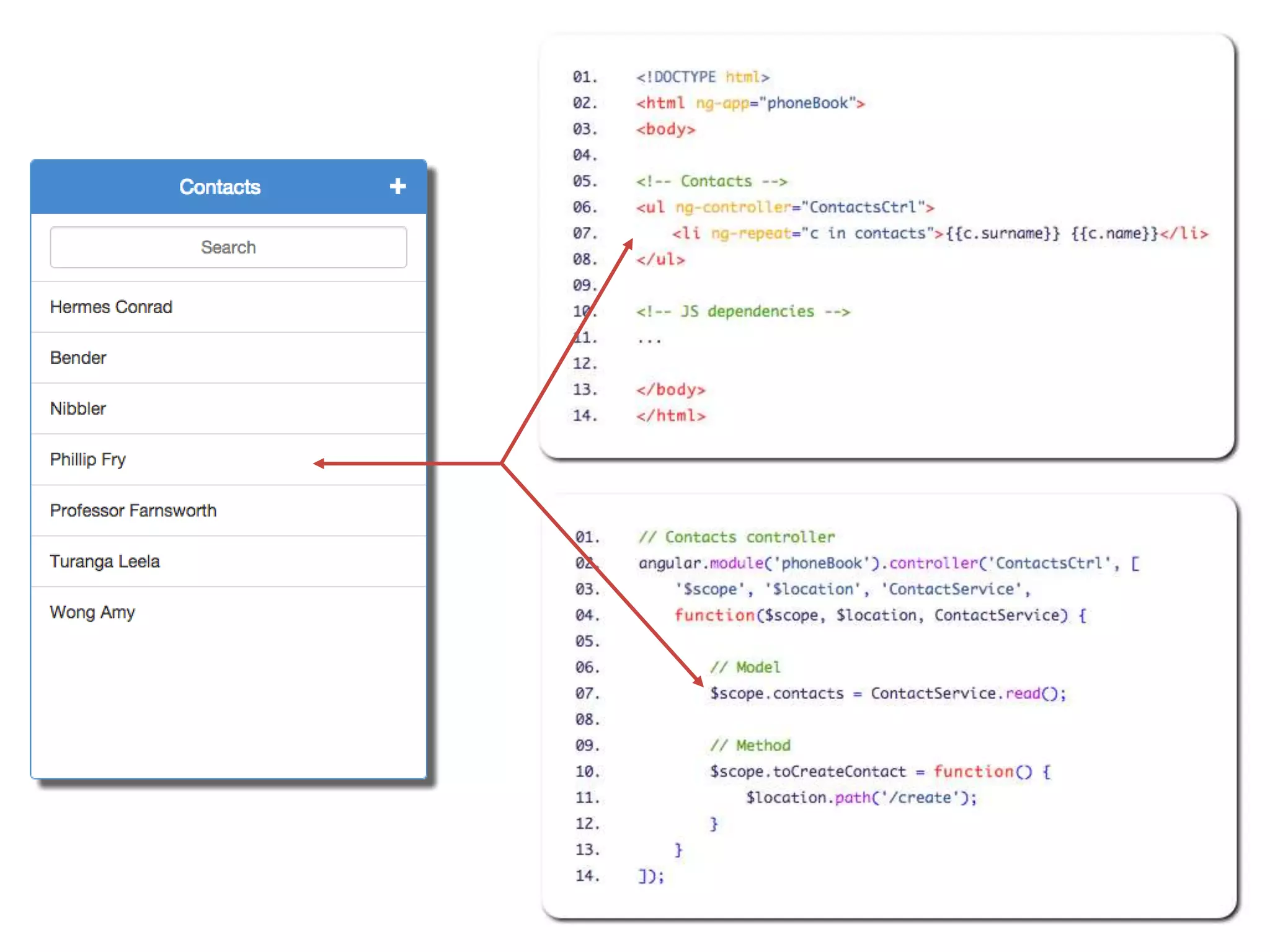
Task: Click the $scope.toCreateContact function line
Action: click(x=881, y=772)
